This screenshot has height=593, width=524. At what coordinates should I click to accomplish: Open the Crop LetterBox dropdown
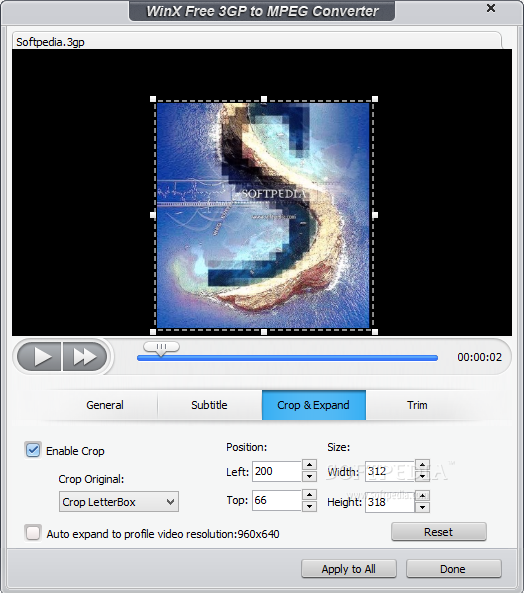[x=119, y=502]
